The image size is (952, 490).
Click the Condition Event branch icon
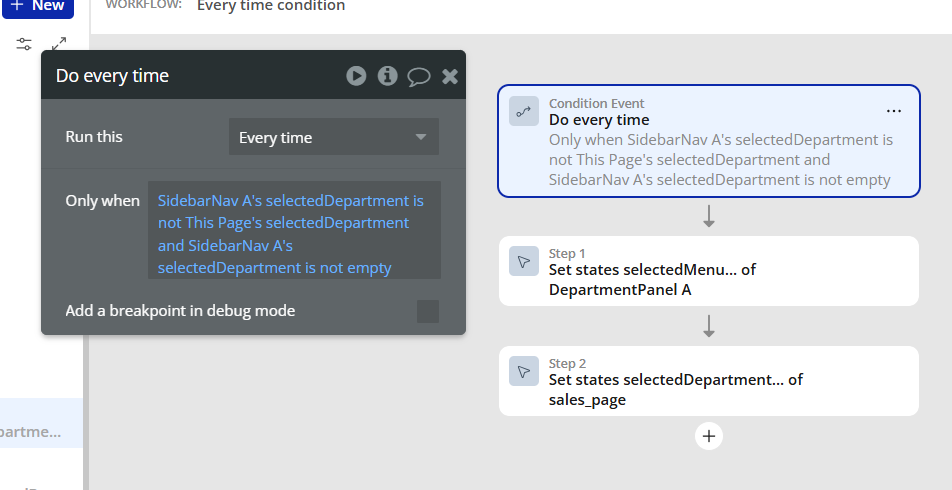[x=524, y=112]
